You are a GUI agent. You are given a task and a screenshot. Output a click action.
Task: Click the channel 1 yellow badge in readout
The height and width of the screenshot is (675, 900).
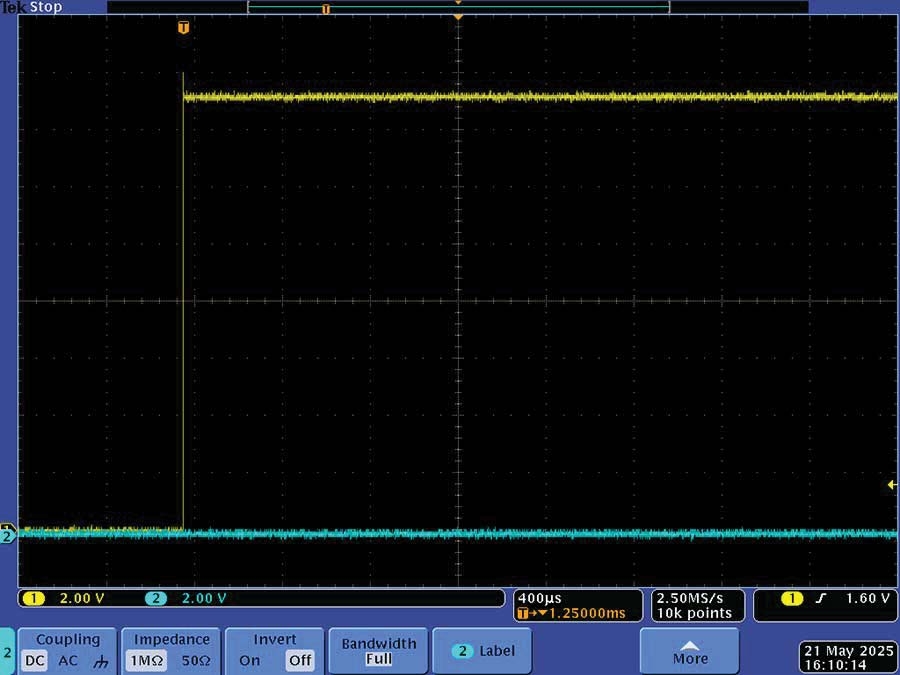tap(33, 599)
